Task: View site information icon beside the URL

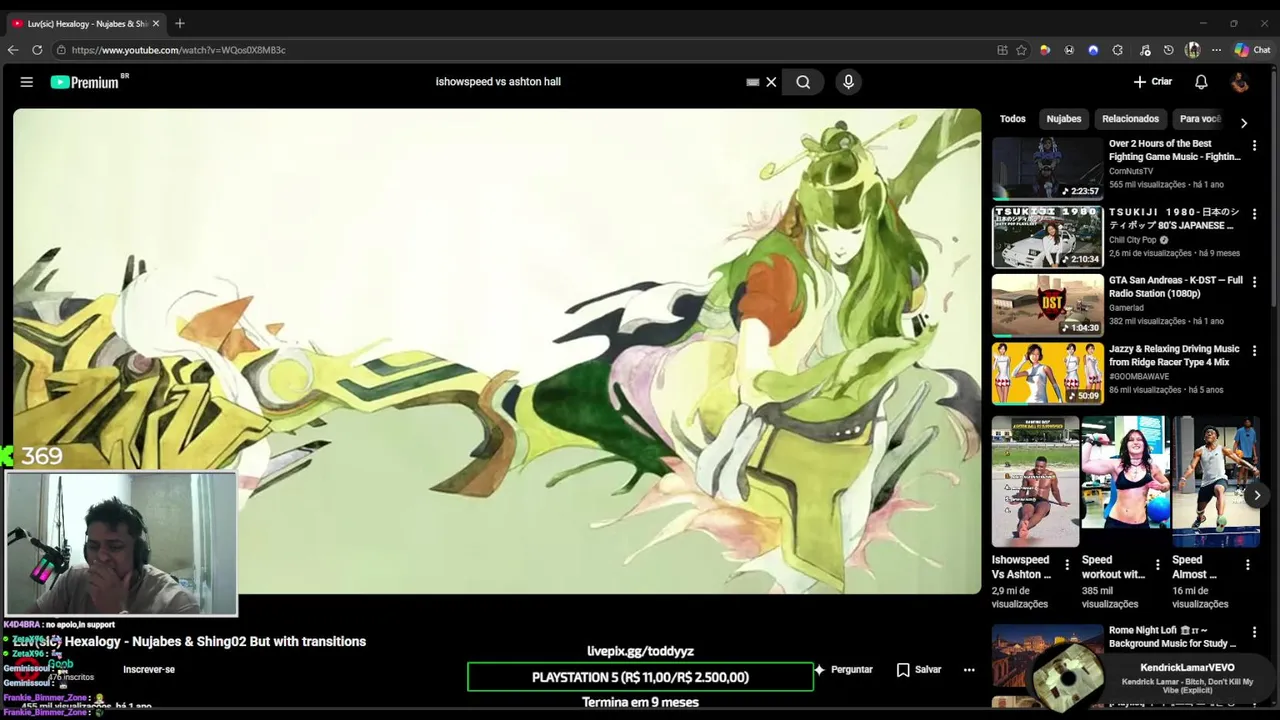Action: coord(61,50)
